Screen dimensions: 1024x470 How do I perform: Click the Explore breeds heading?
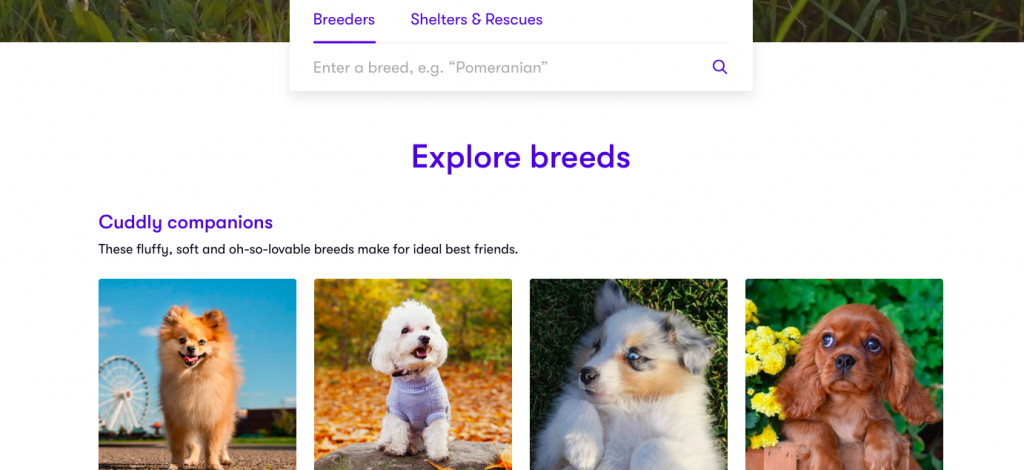click(520, 157)
